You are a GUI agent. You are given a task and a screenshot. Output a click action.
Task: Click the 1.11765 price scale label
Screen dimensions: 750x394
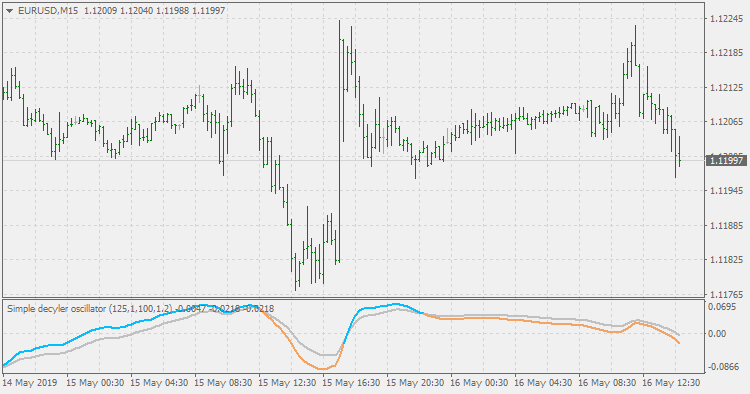pyautogui.click(x=727, y=294)
